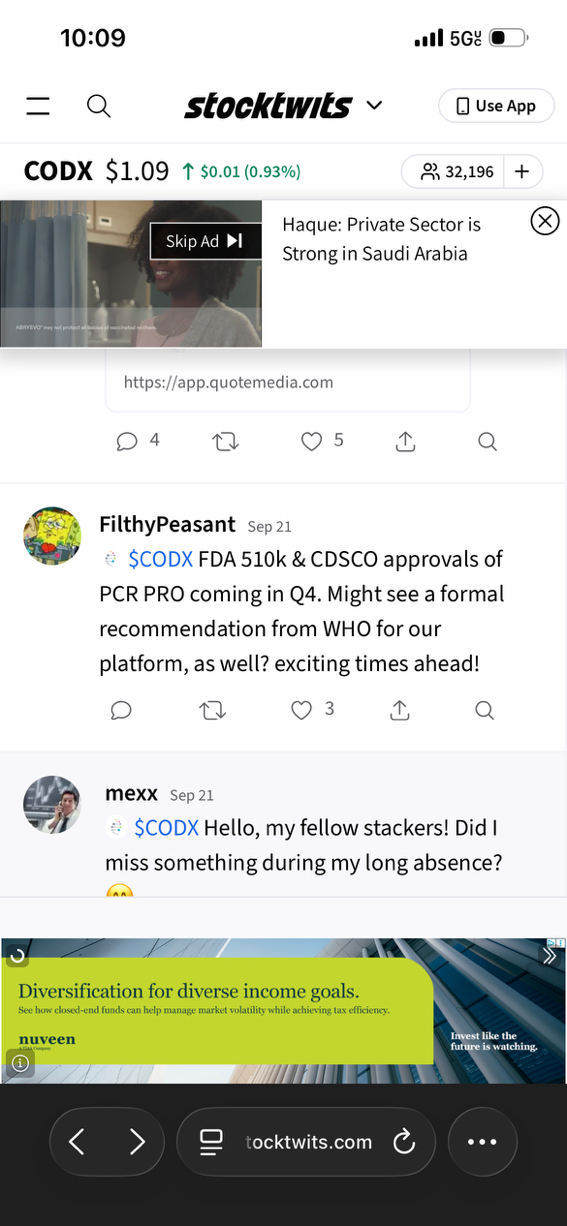Tap the Use App button
Image resolution: width=567 pixels, height=1226 pixels.
[496, 106]
